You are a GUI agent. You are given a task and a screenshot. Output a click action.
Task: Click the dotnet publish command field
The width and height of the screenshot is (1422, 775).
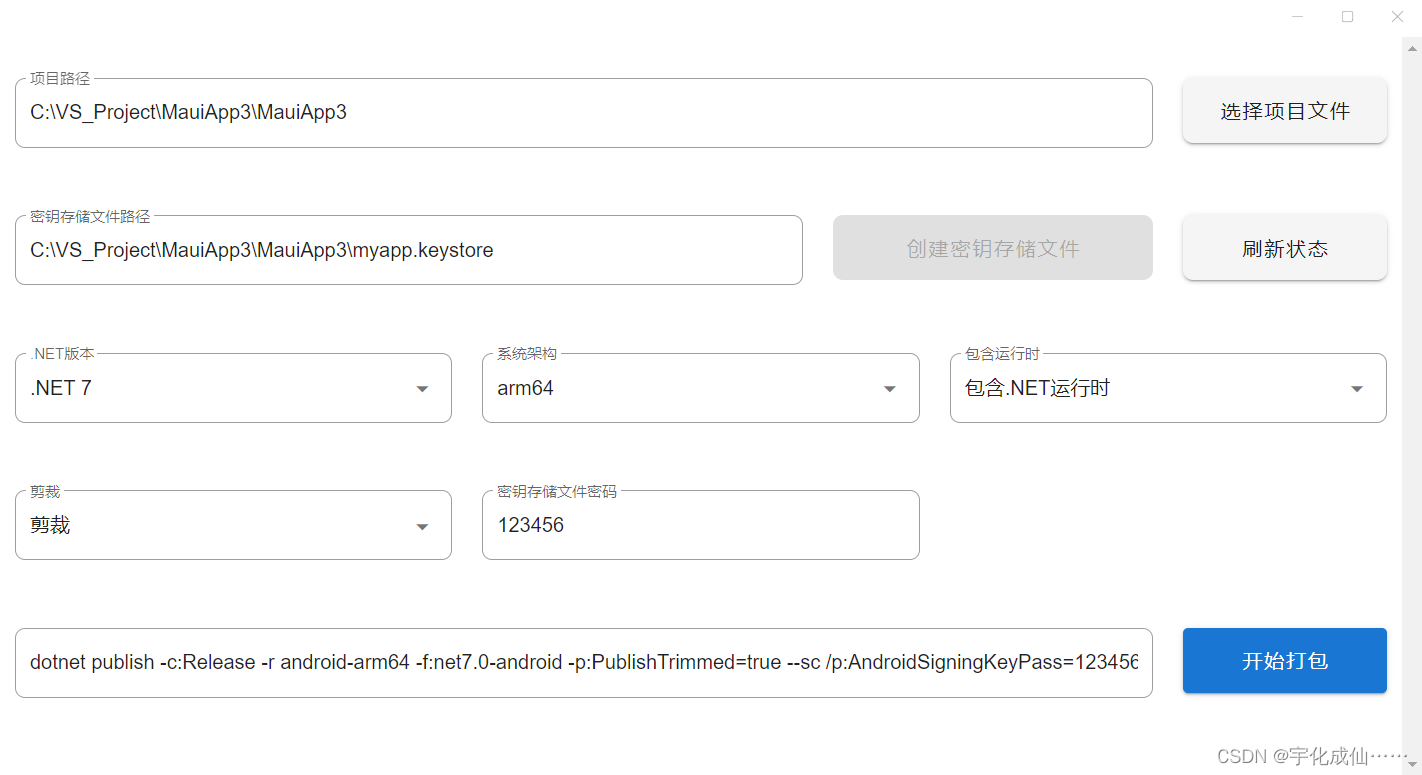pos(583,663)
